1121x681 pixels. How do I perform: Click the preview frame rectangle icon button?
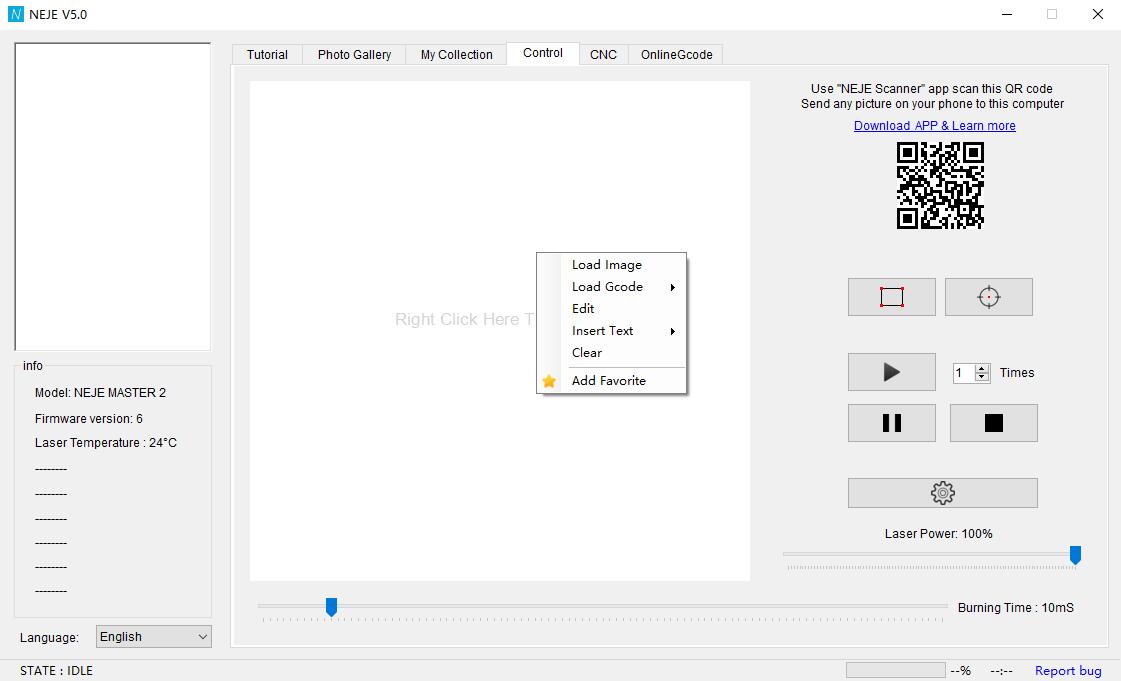(x=892, y=297)
